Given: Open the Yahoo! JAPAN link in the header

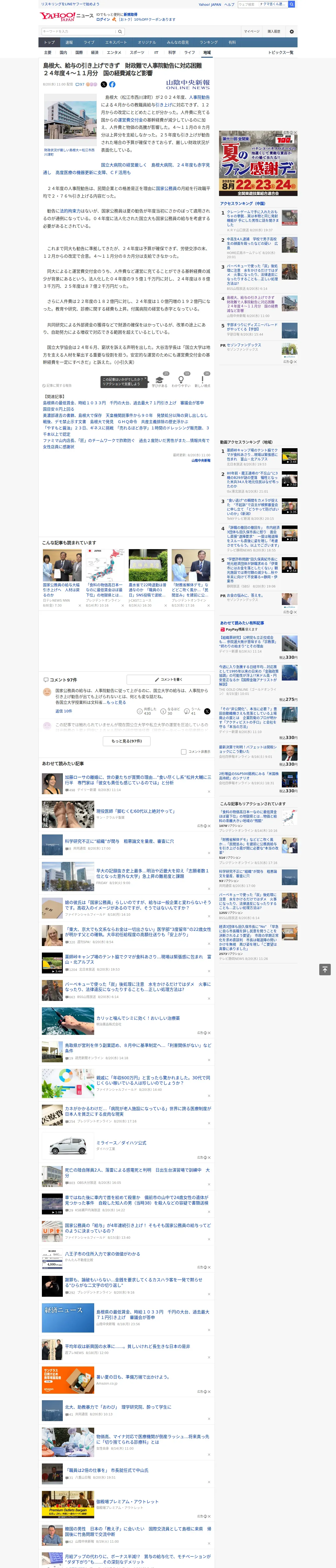Looking at the screenshot, I should point(210,4).
